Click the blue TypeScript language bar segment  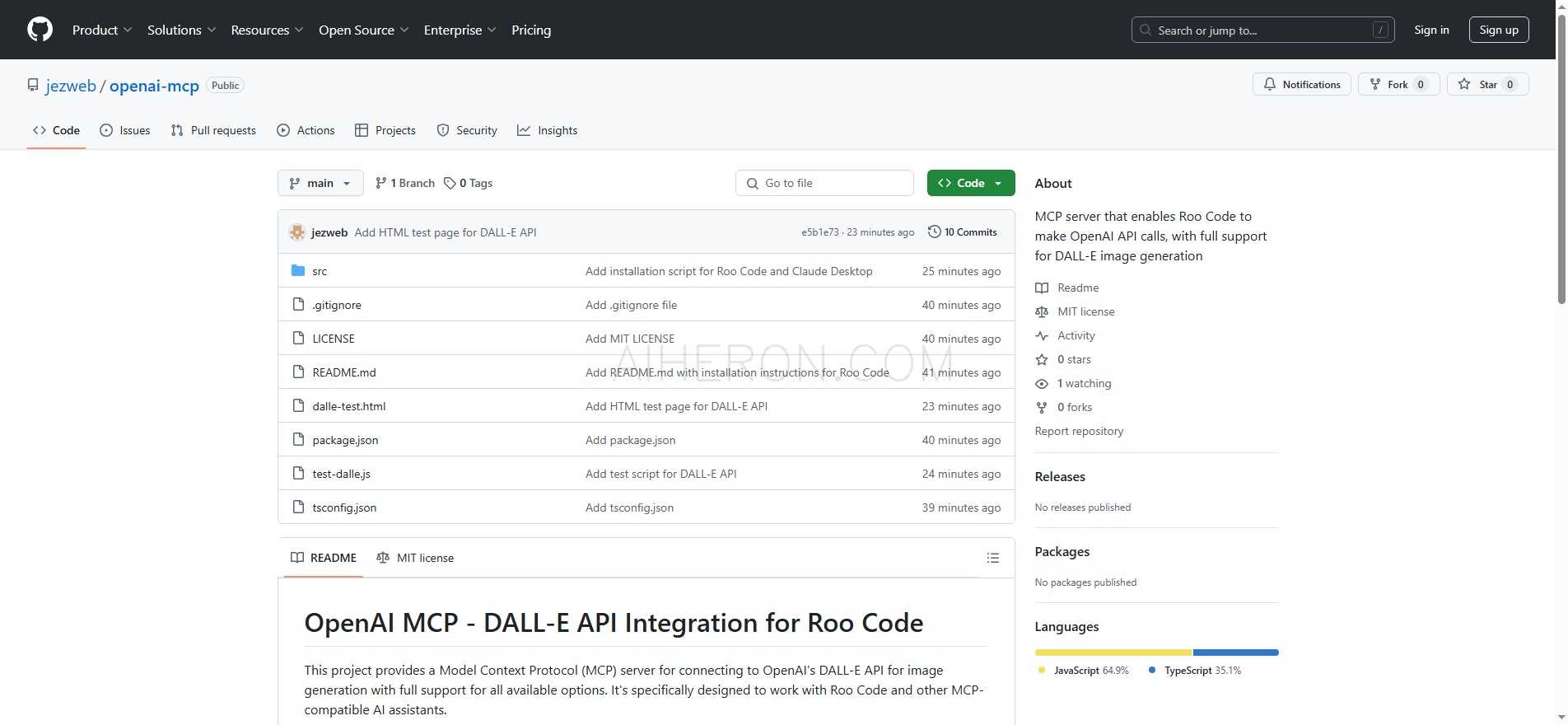pyautogui.click(x=1236, y=652)
